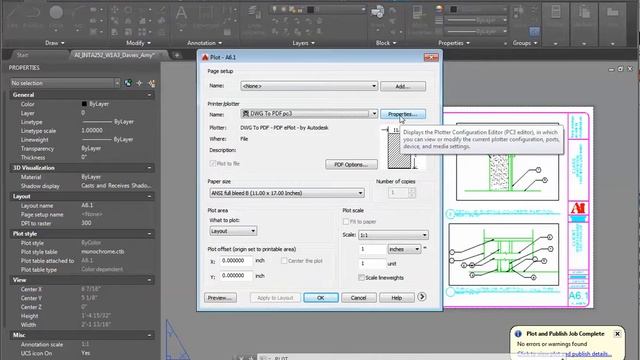
Task: Open the PDF Options... button
Action: pyautogui.click(x=351, y=164)
